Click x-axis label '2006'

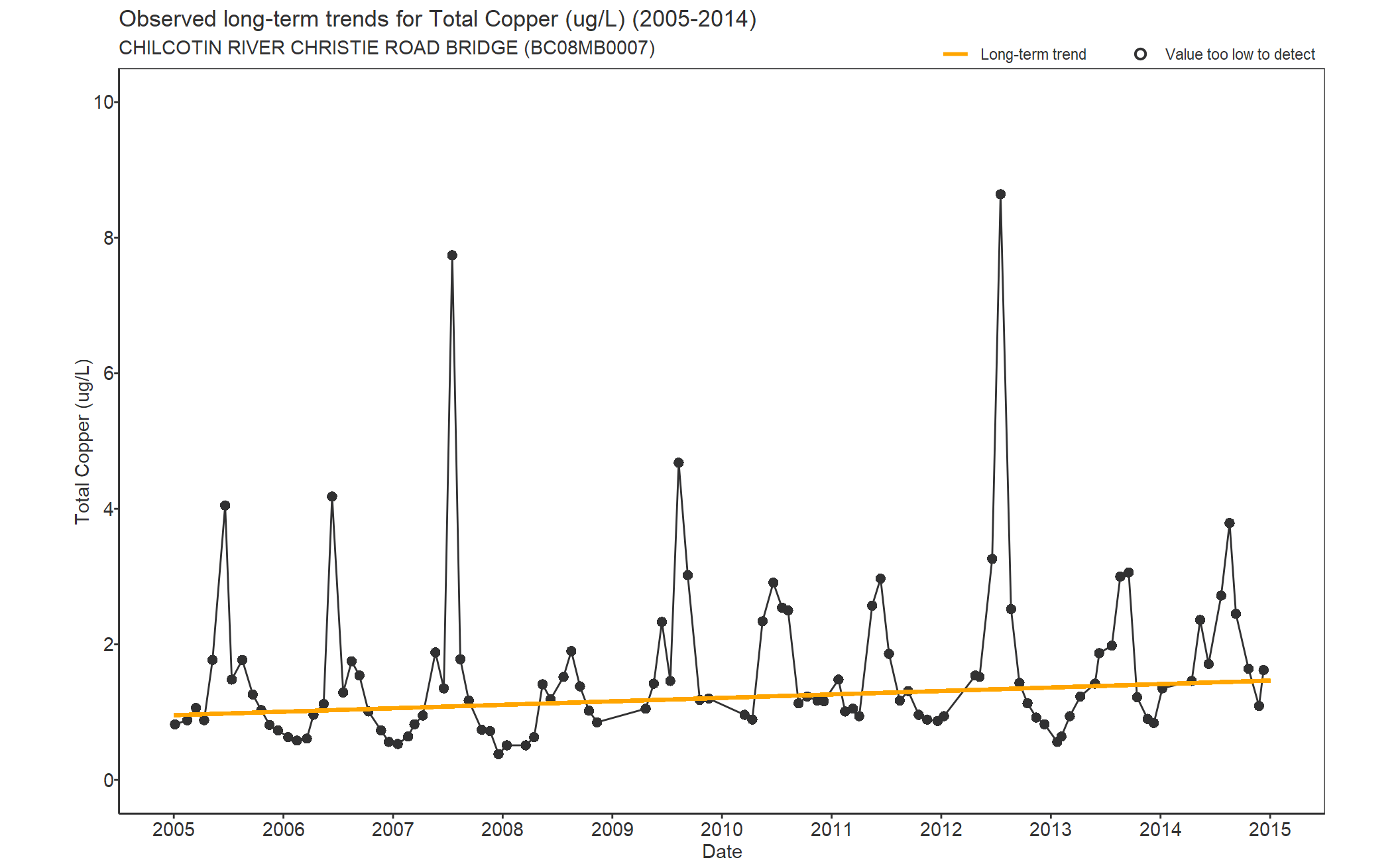tap(283, 830)
